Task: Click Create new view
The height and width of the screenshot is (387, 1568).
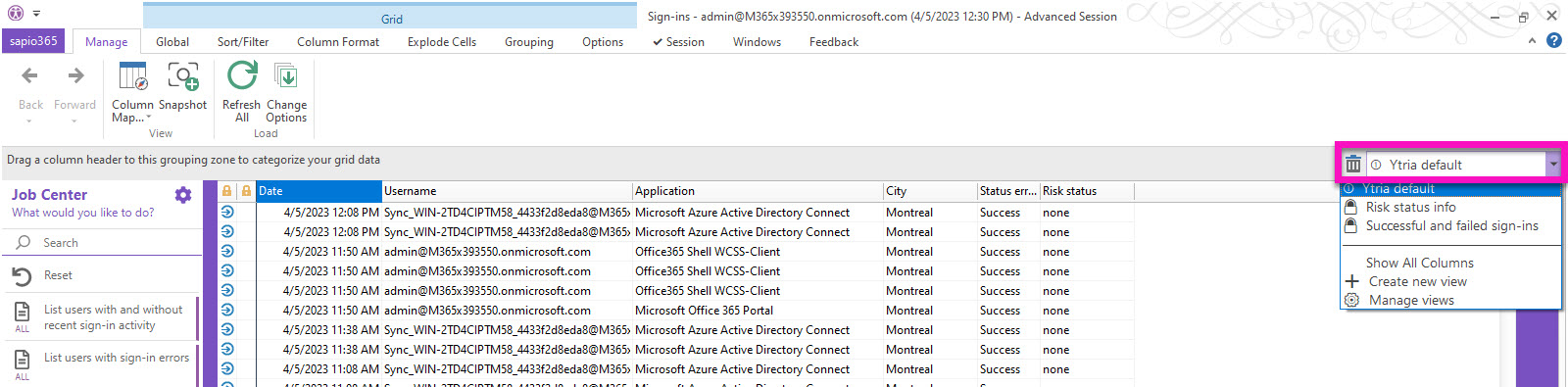Action: pyautogui.click(x=1417, y=282)
